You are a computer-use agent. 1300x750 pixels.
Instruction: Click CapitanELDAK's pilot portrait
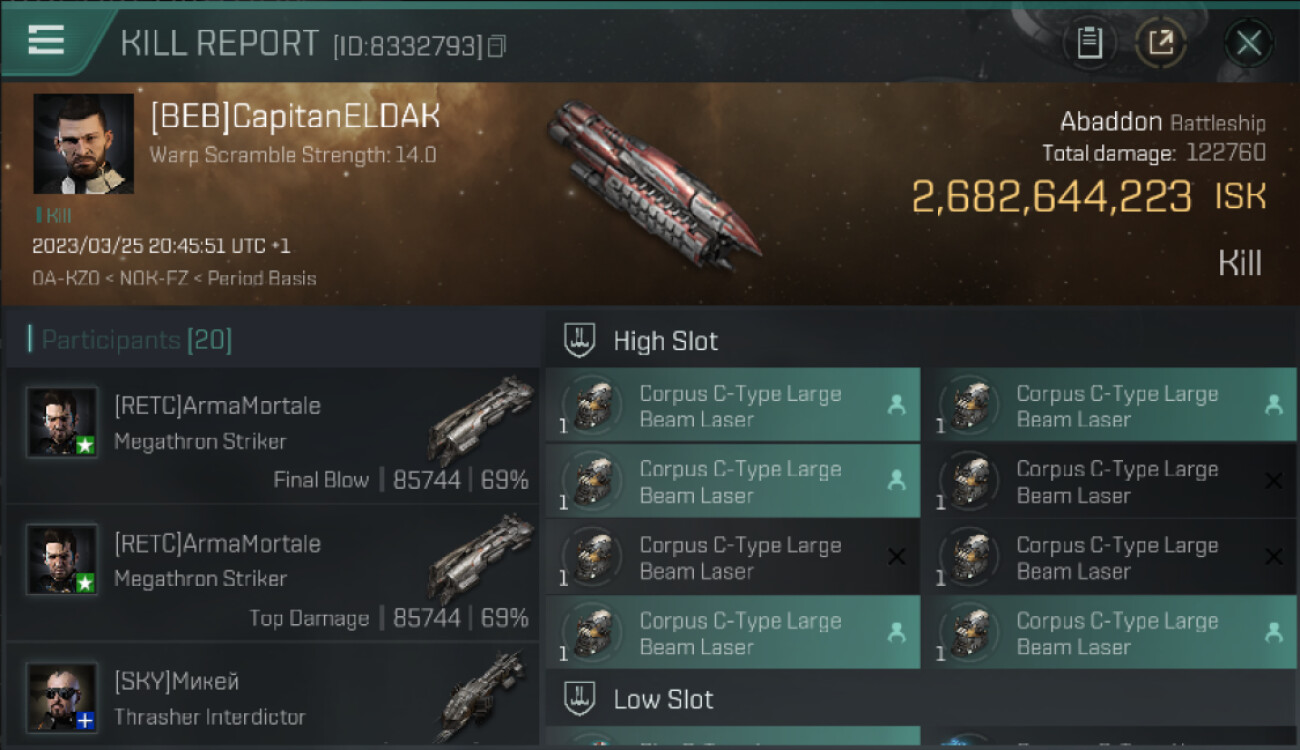click(83, 143)
